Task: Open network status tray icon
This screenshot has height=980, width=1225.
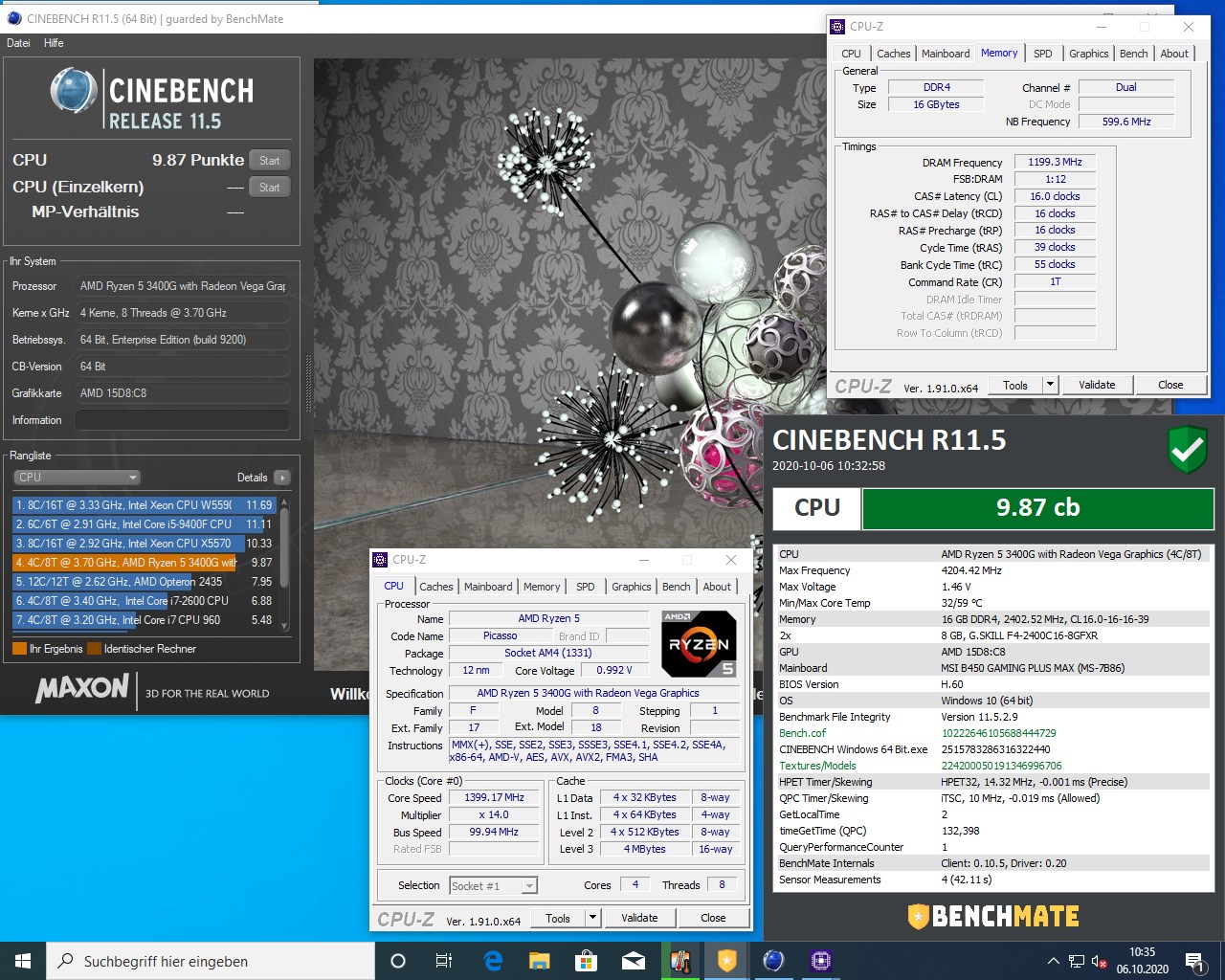Action: 1077,961
